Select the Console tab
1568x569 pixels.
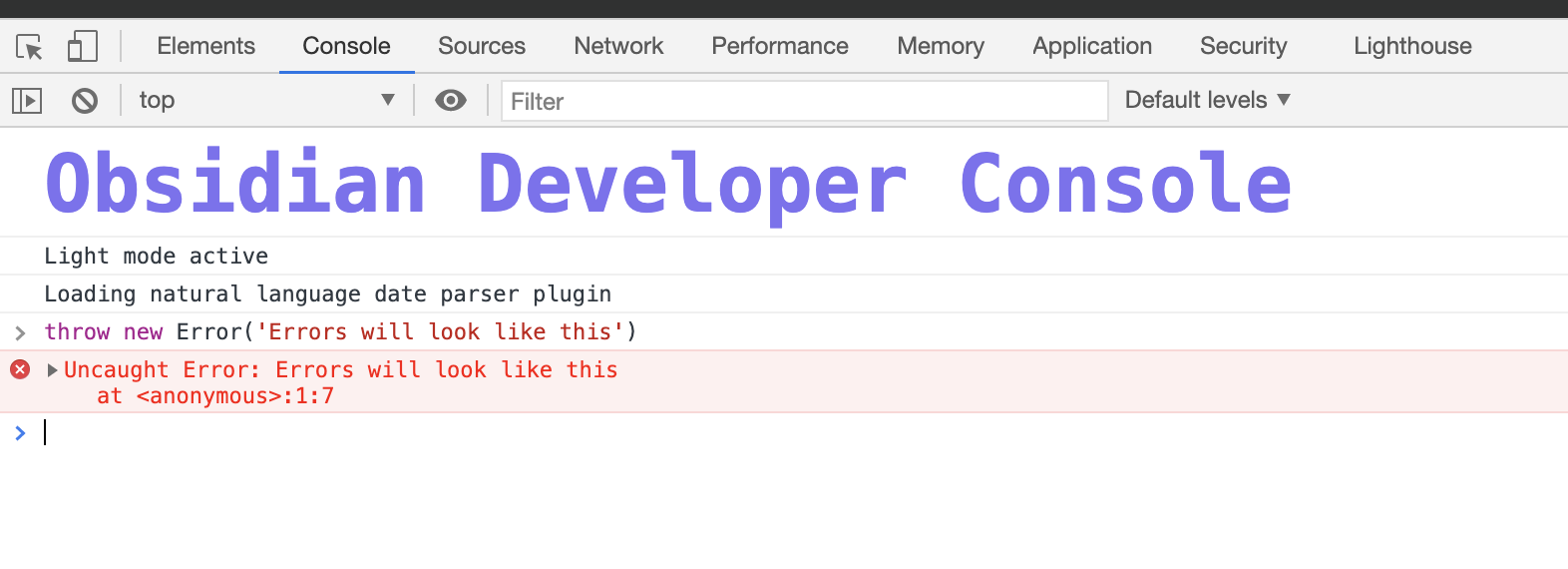point(346,46)
